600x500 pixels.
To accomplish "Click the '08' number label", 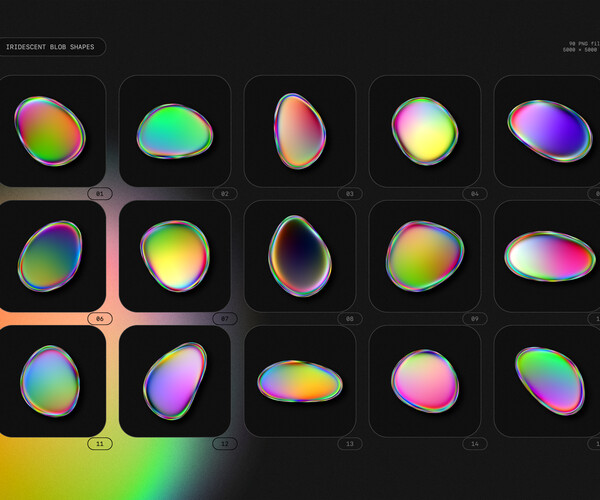I will click(x=350, y=319).
